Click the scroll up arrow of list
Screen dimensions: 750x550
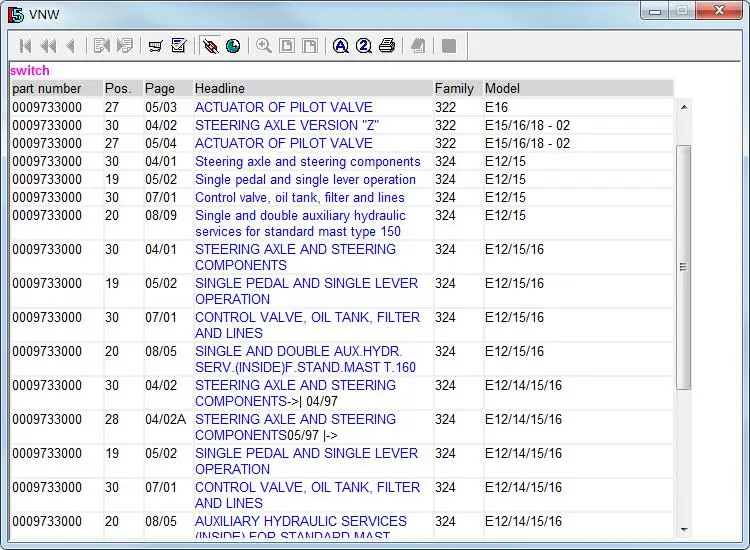(684, 107)
